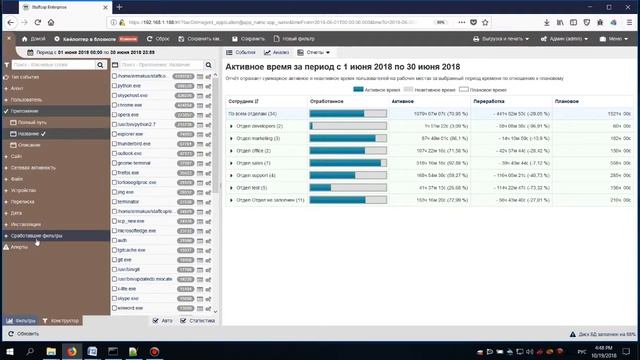Check the chrome.exe checkbox
Image resolution: width=640 pixels, height=360 pixels.
115,105
